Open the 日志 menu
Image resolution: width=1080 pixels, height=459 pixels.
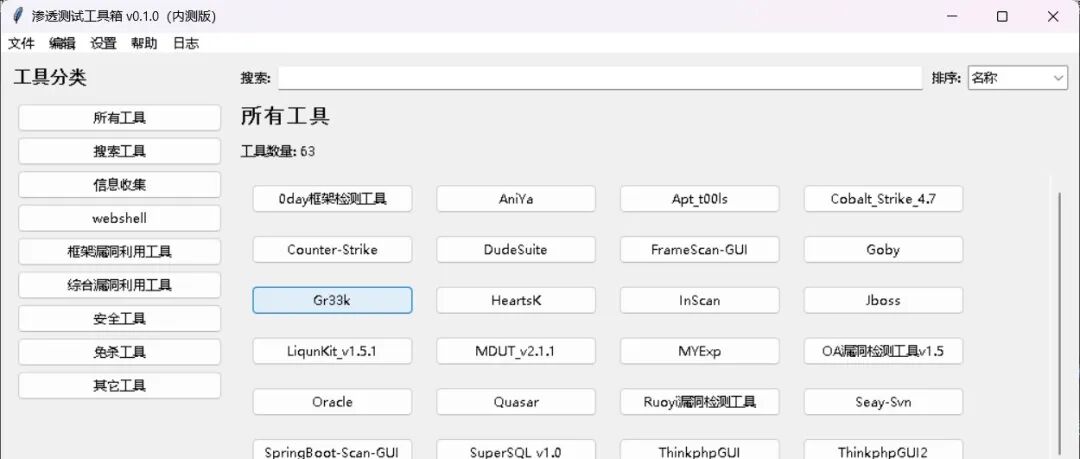point(185,43)
